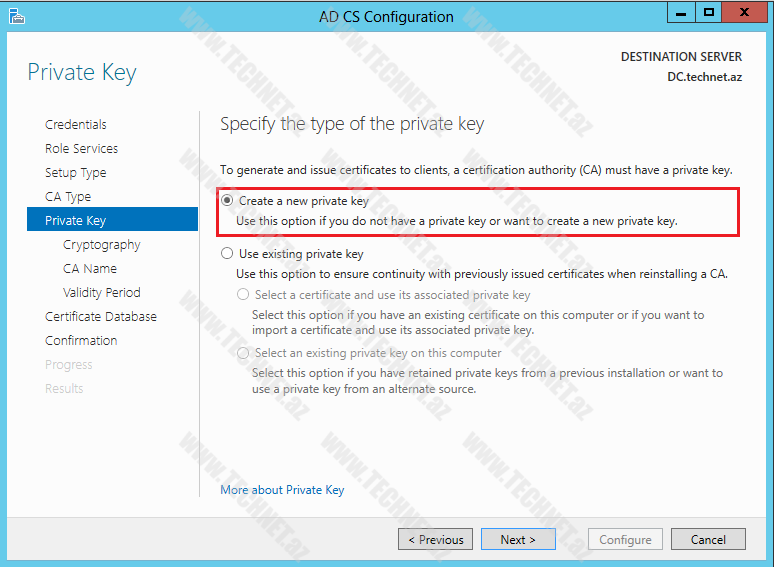774x567 pixels.
Task: Select the Use existing private key option
Action: coord(228,254)
